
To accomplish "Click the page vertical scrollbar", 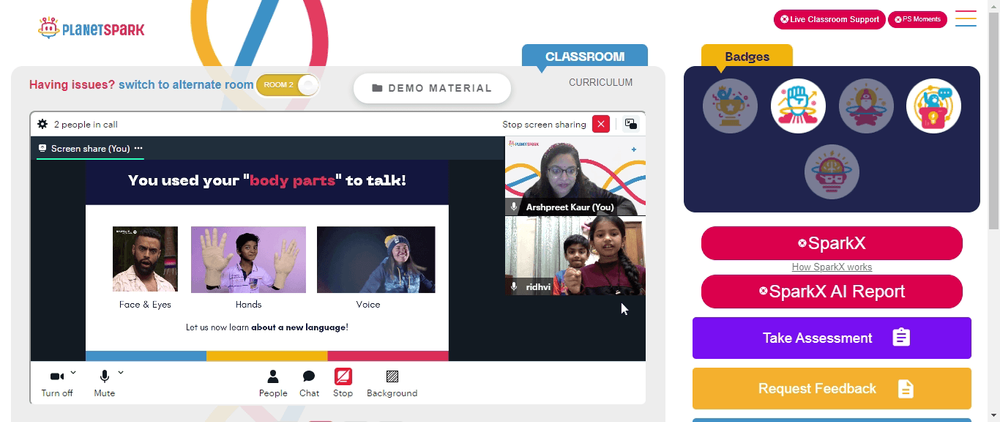I will (994, 119).
